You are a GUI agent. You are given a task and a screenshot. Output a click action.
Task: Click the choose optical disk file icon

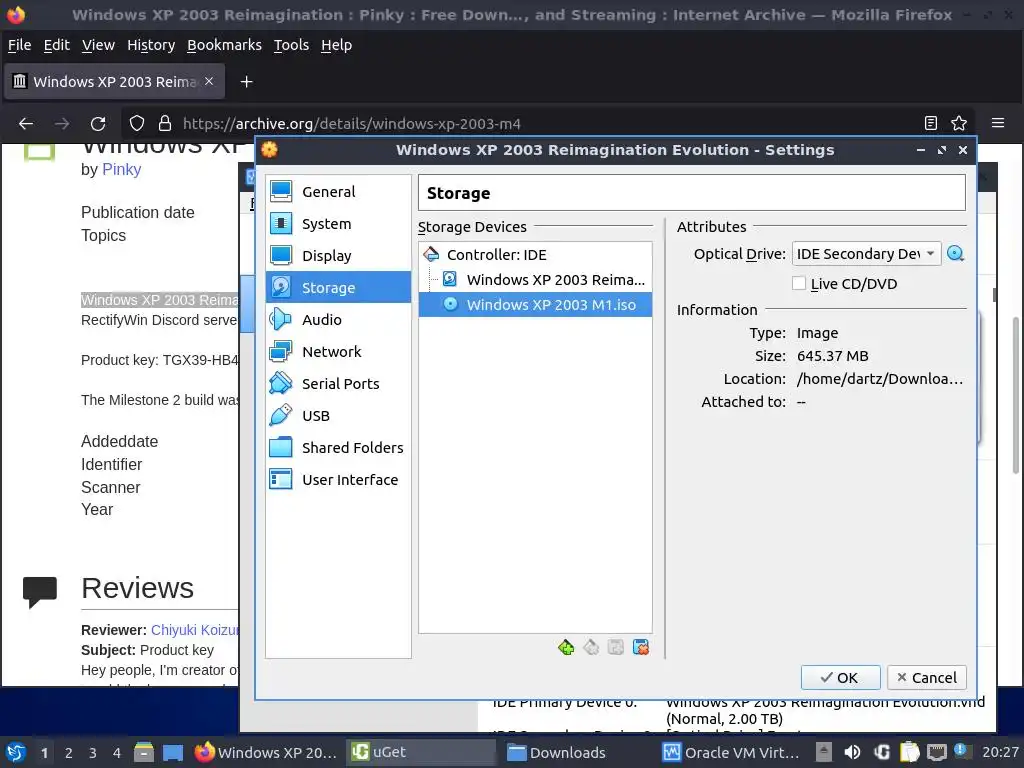click(x=955, y=253)
